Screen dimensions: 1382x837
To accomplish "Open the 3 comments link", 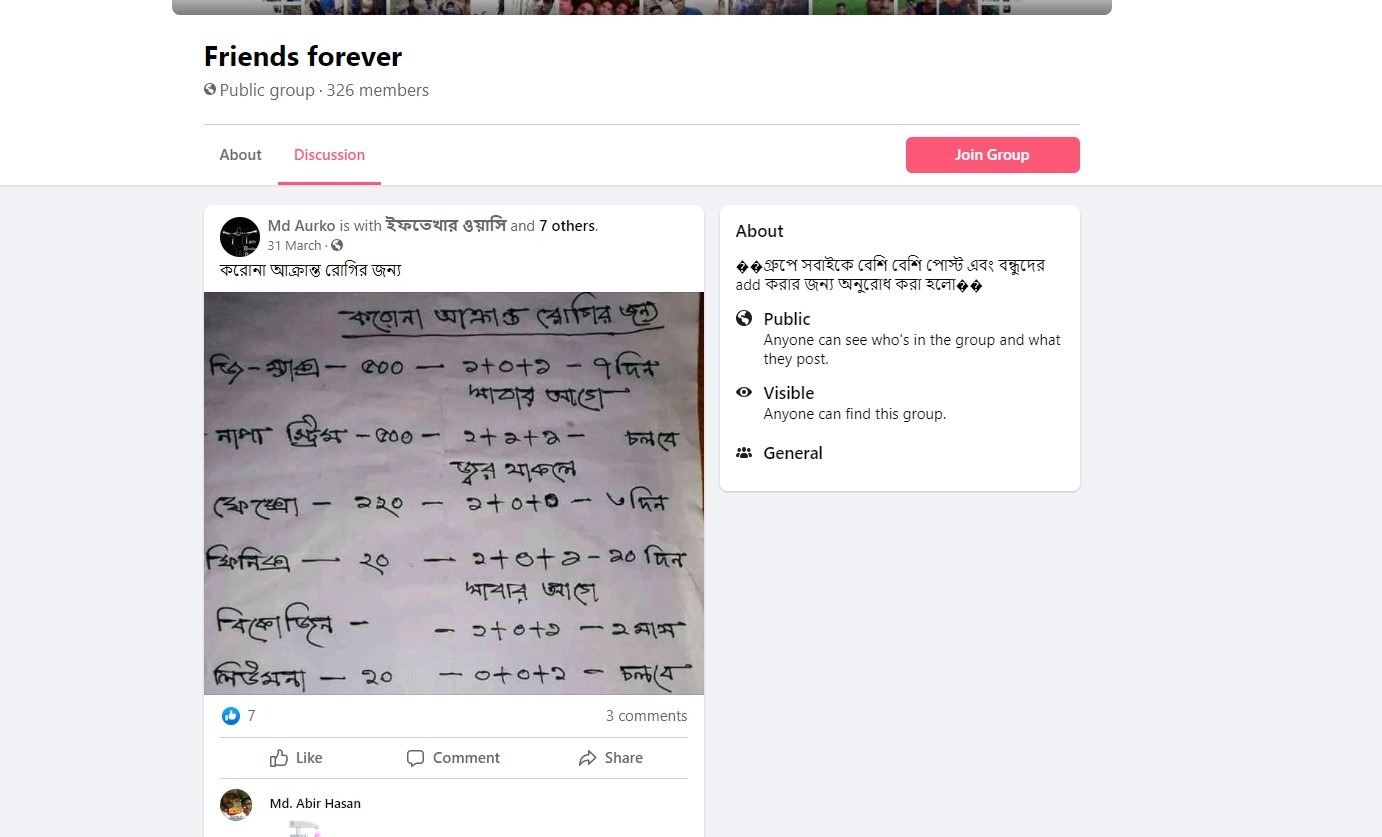I will (647, 716).
